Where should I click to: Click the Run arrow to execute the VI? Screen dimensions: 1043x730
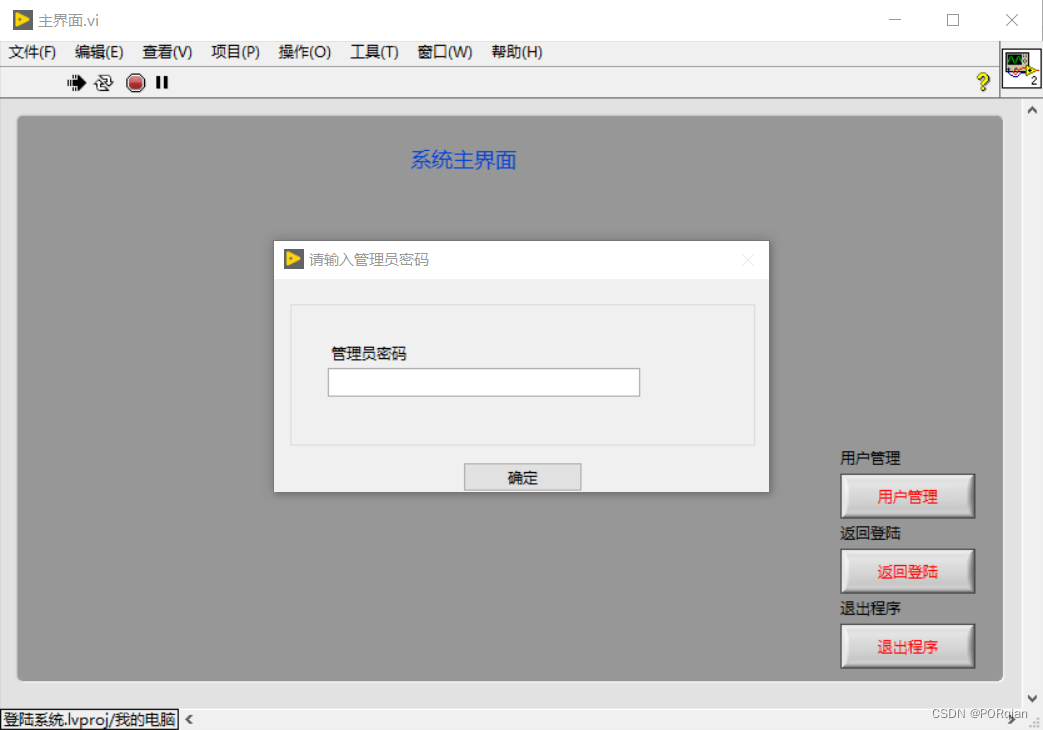pyautogui.click(x=76, y=82)
